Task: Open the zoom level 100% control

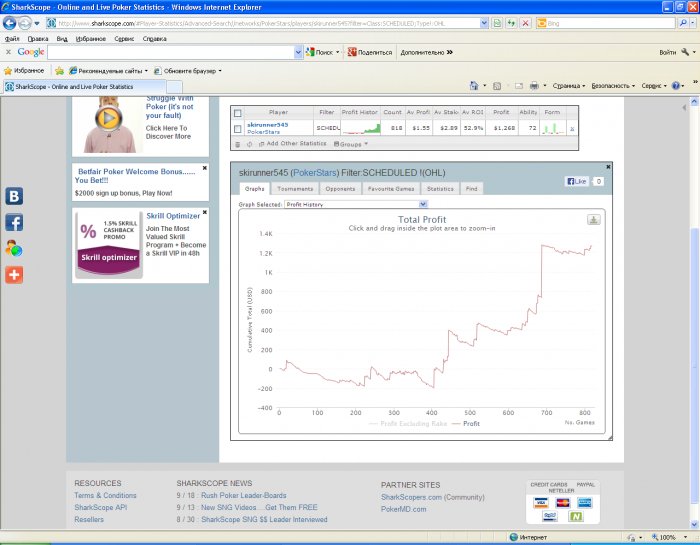Action: pos(667,537)
